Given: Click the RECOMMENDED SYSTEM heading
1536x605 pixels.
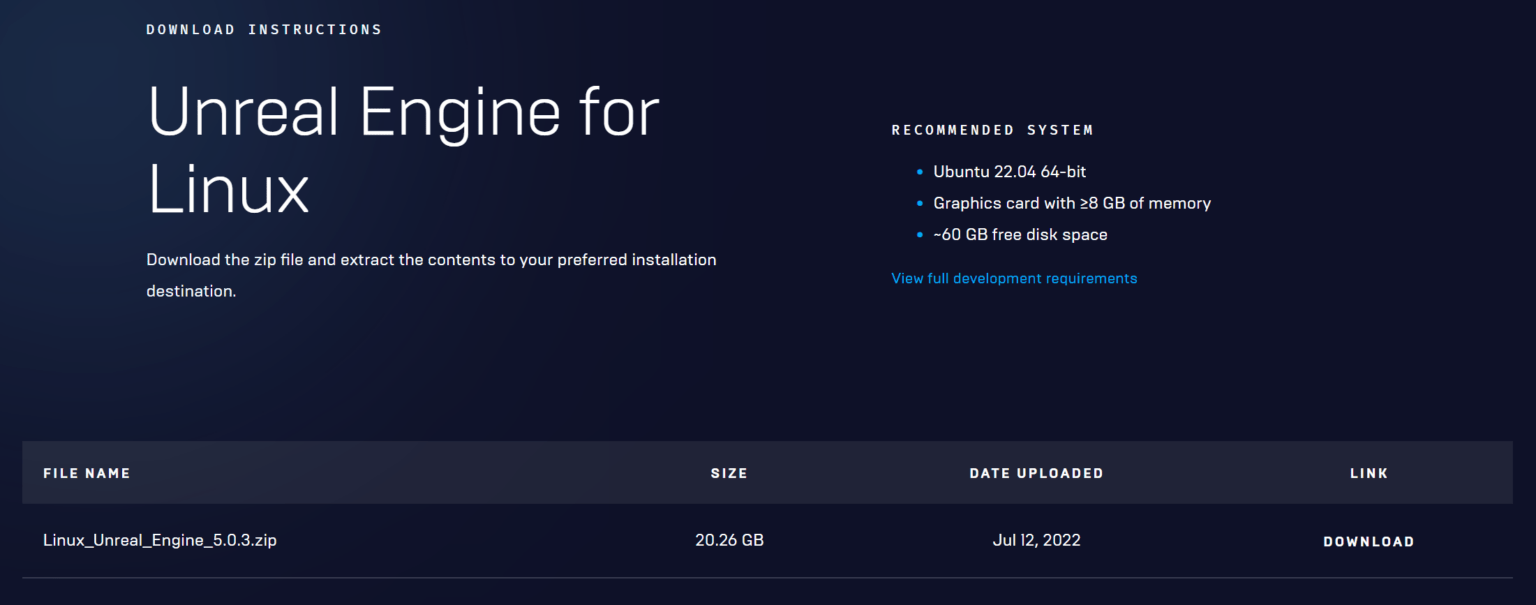Looking at the screenshot, I should click(992, 130).
